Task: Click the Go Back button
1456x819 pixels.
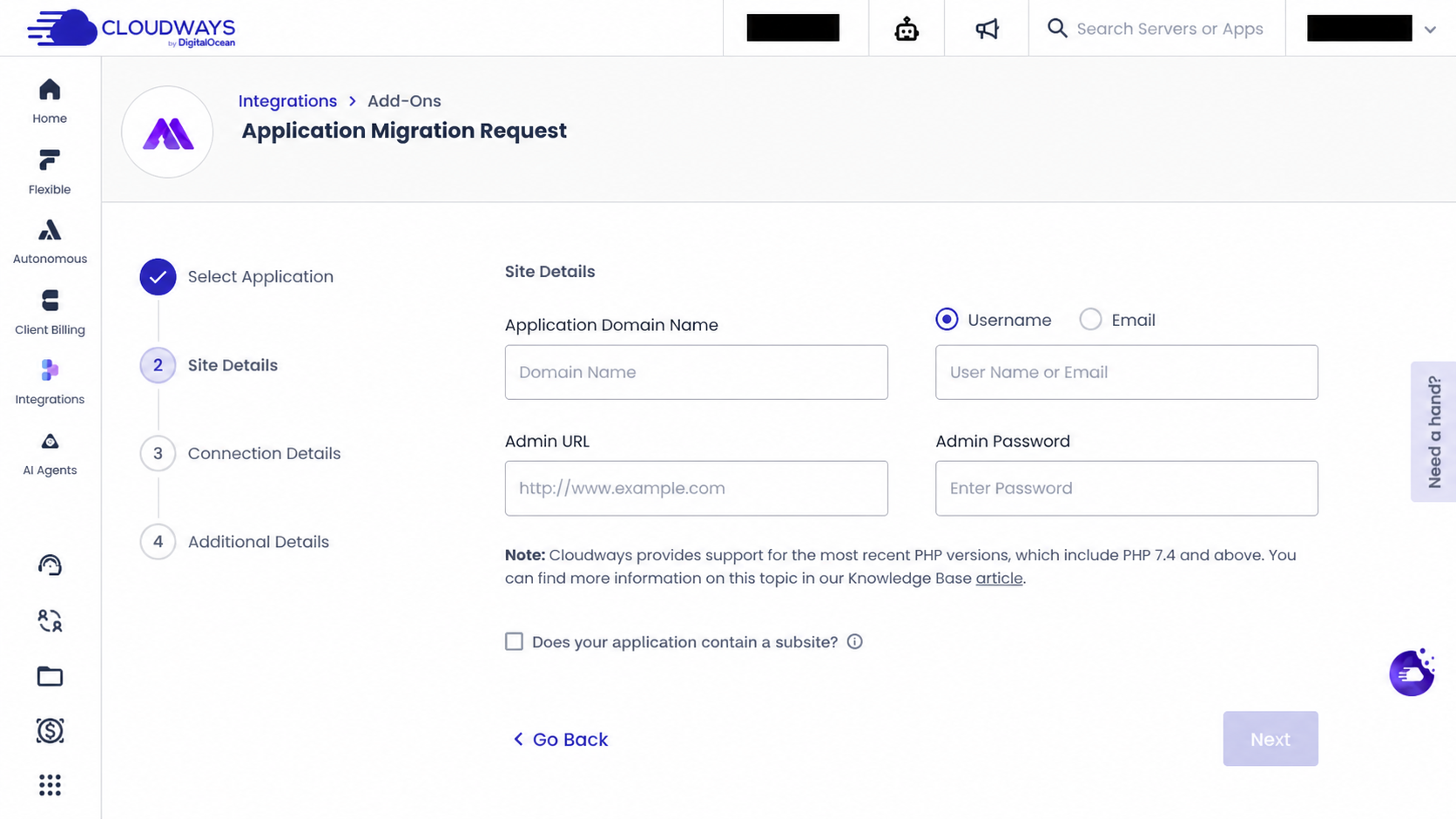Action: (x=560, y=739)
